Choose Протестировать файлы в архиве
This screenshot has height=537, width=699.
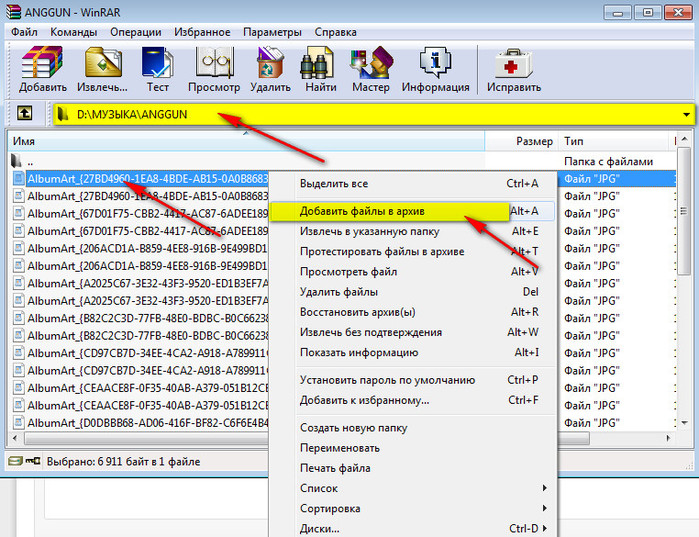click(x=413, y=251)
